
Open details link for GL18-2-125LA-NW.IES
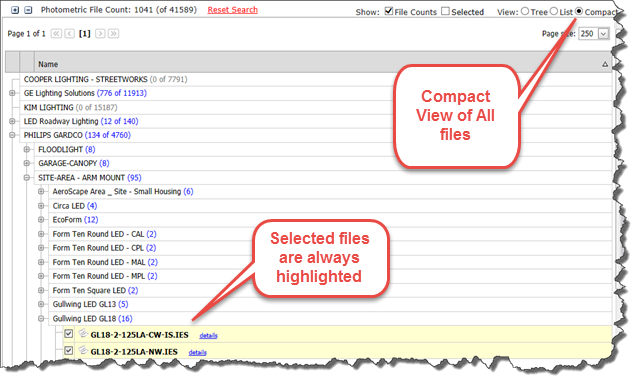[198, 352]
